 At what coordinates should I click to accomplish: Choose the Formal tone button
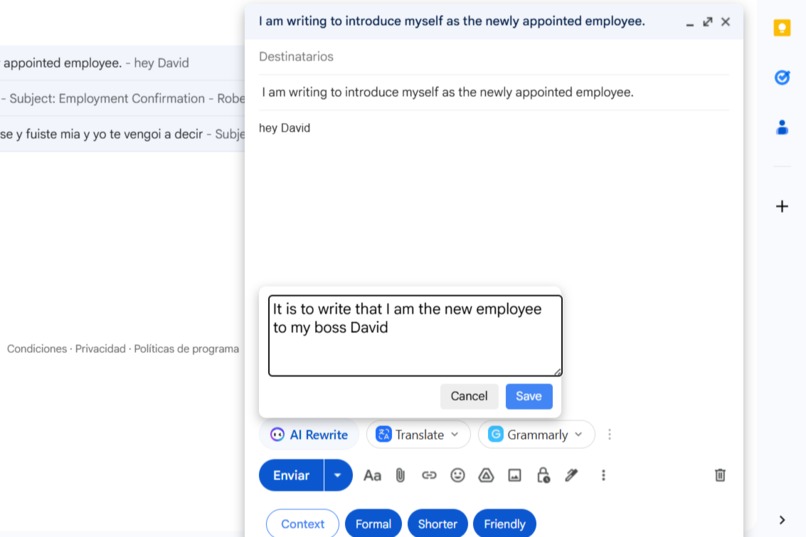point(373,524)
